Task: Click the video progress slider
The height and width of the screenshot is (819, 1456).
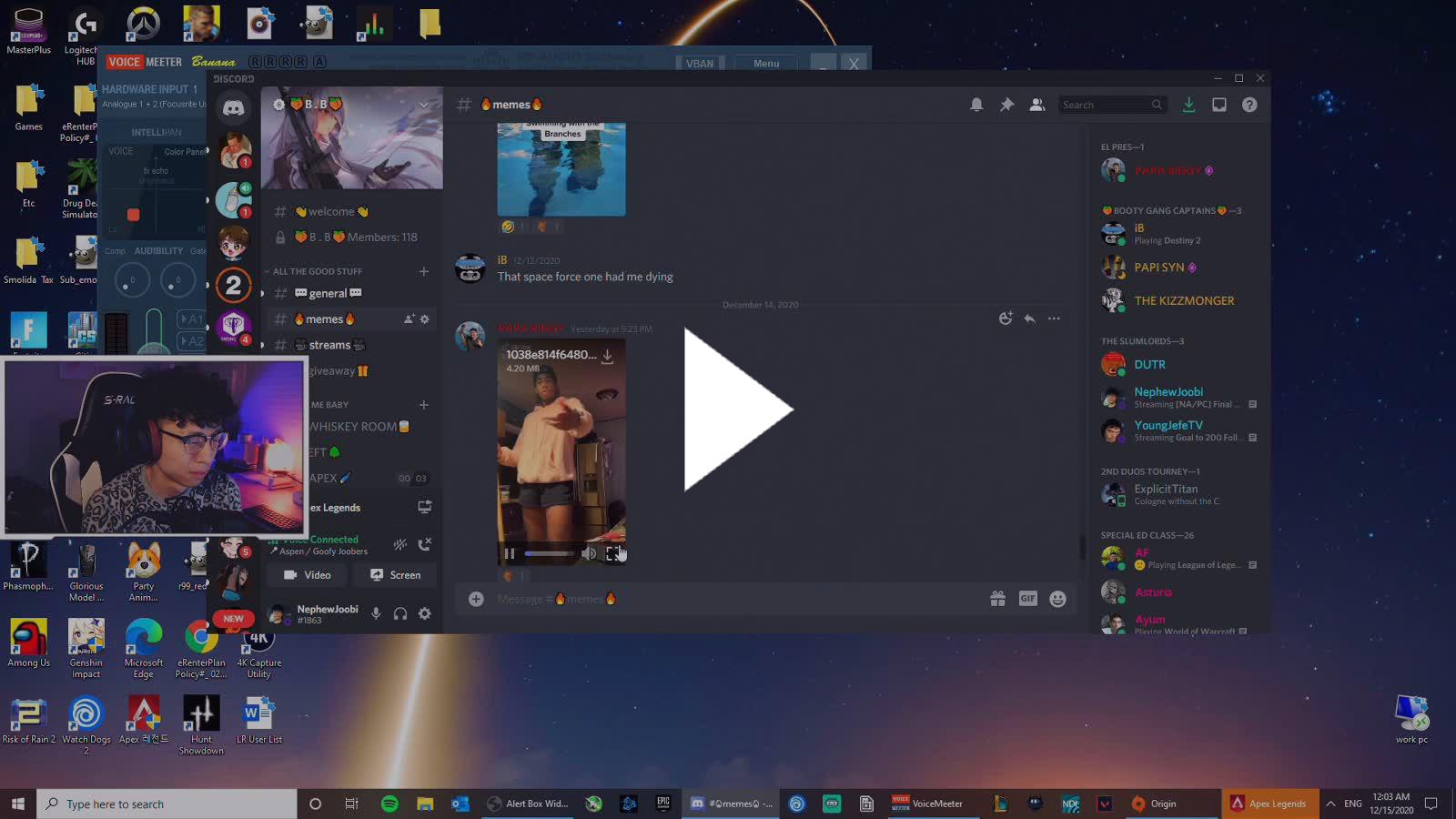Action: (x=549, y=553)
